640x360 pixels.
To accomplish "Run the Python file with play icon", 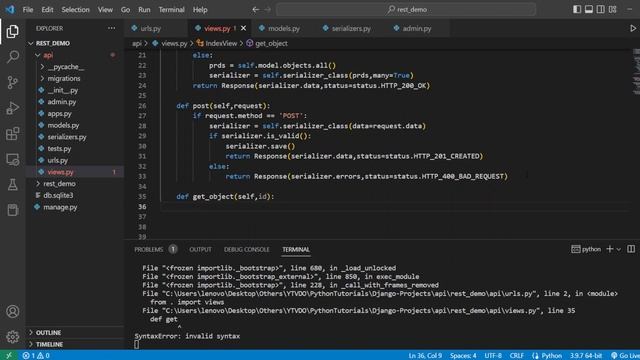I will [x=633, y=28].
